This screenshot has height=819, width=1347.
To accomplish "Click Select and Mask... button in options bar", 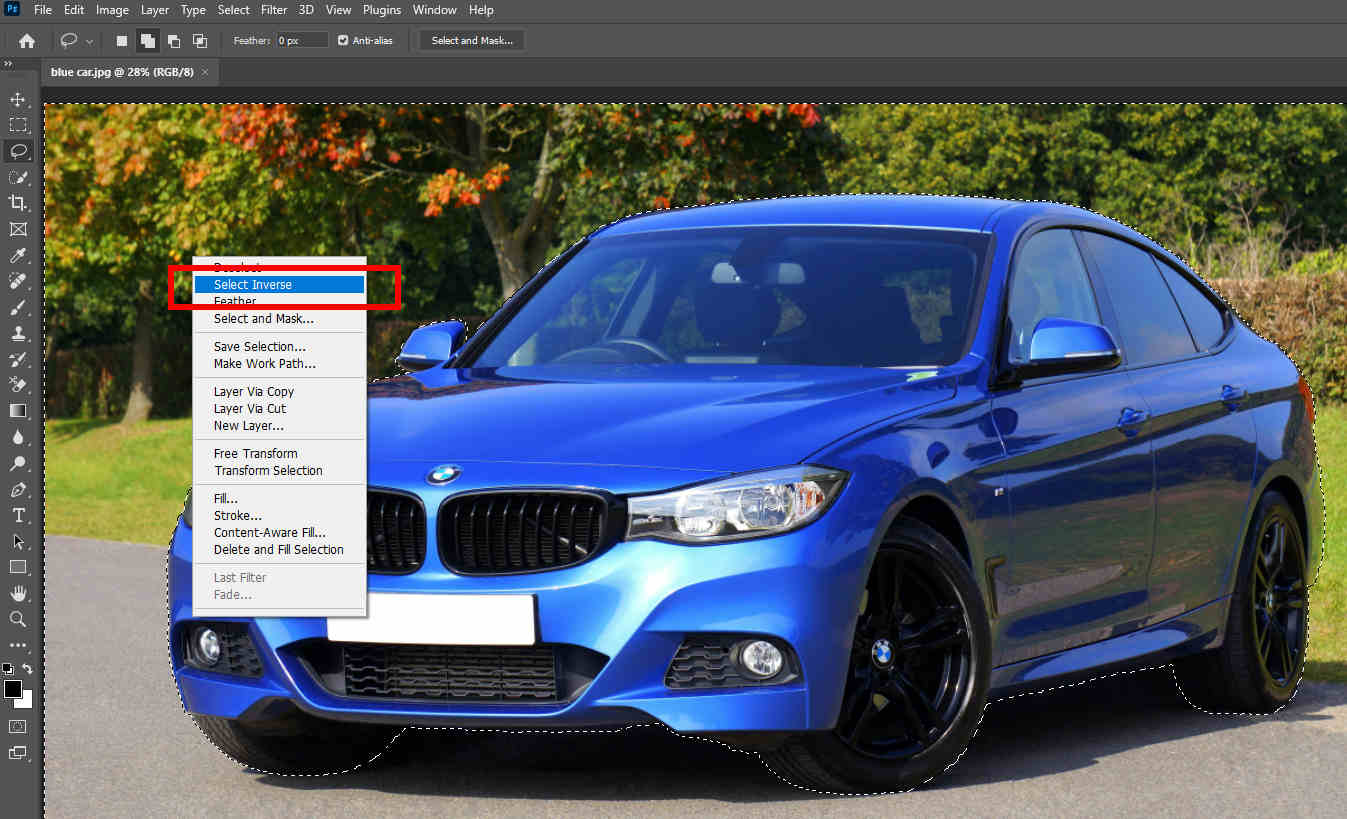I will coord(472,41).
